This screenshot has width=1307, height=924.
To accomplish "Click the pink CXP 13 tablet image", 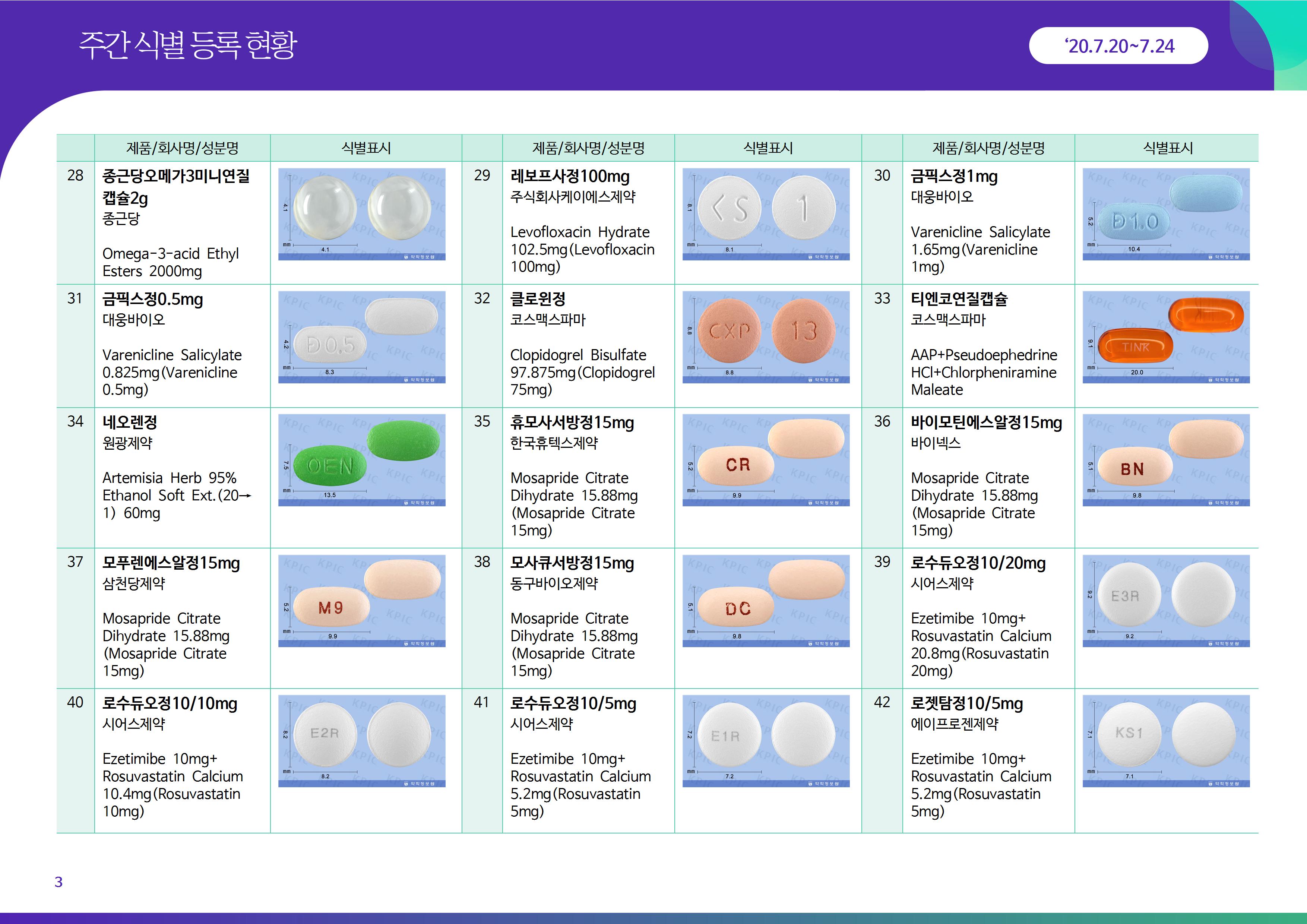I will (766, 337).
